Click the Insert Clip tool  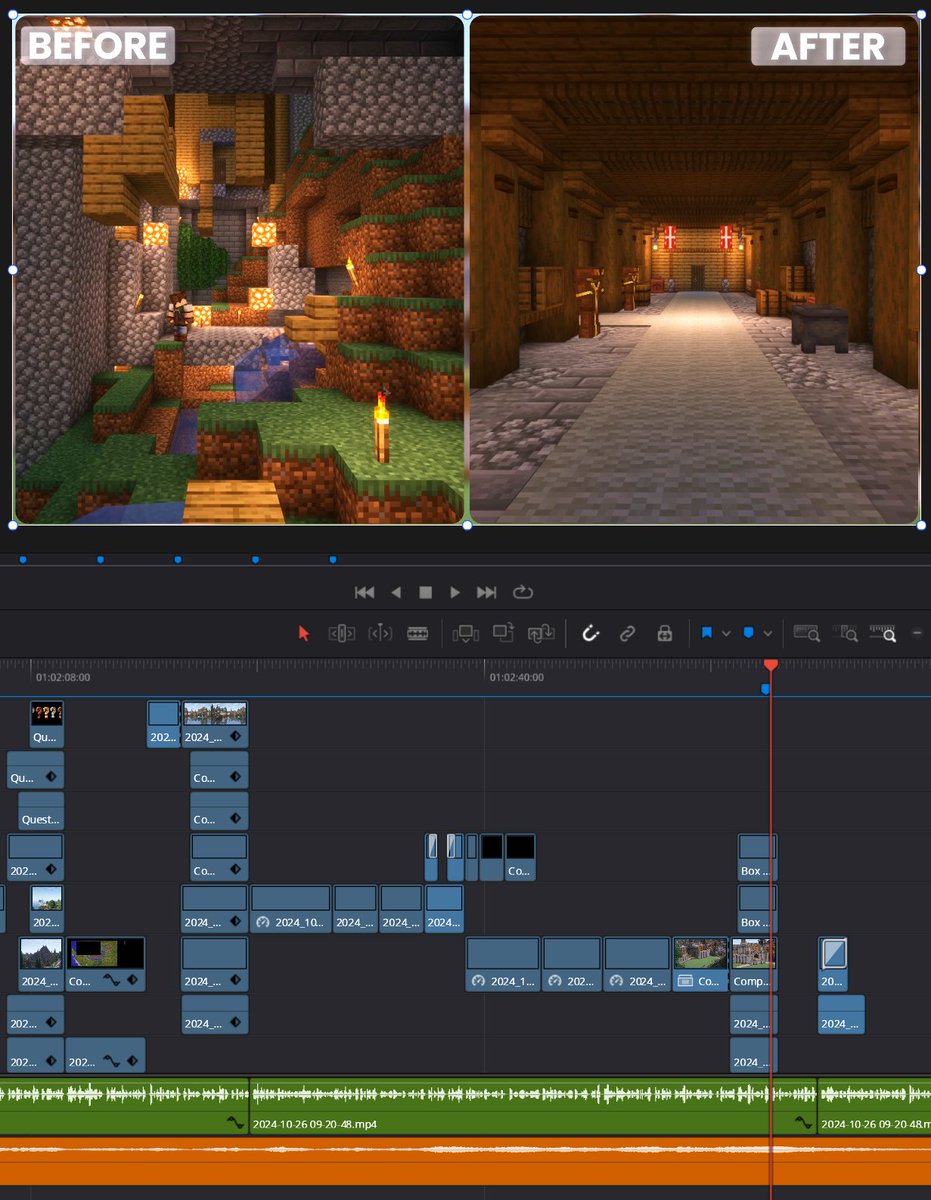coord(465,633)
